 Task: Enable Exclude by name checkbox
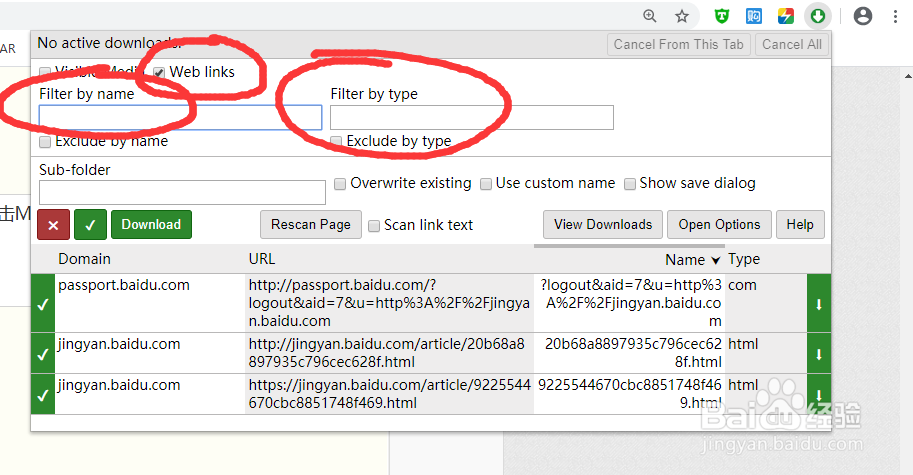(45, 142)
